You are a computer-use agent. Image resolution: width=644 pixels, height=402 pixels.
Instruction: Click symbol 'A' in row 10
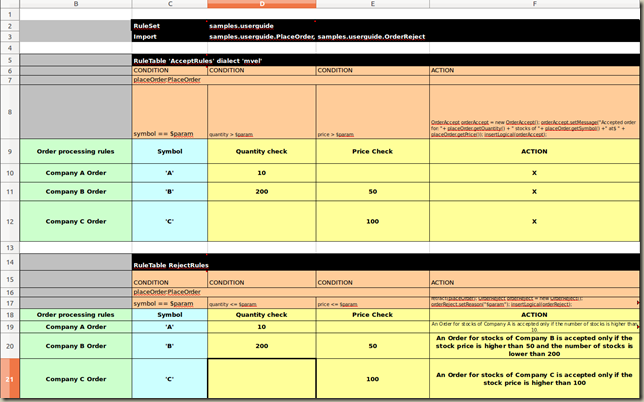(170, 173)
